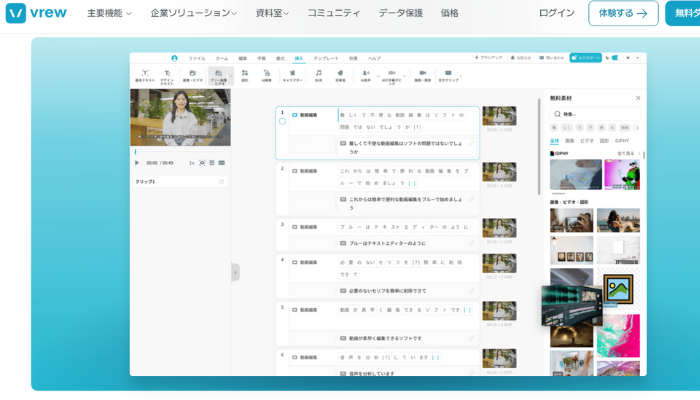Click the コミュニティ link

[333, 13]
